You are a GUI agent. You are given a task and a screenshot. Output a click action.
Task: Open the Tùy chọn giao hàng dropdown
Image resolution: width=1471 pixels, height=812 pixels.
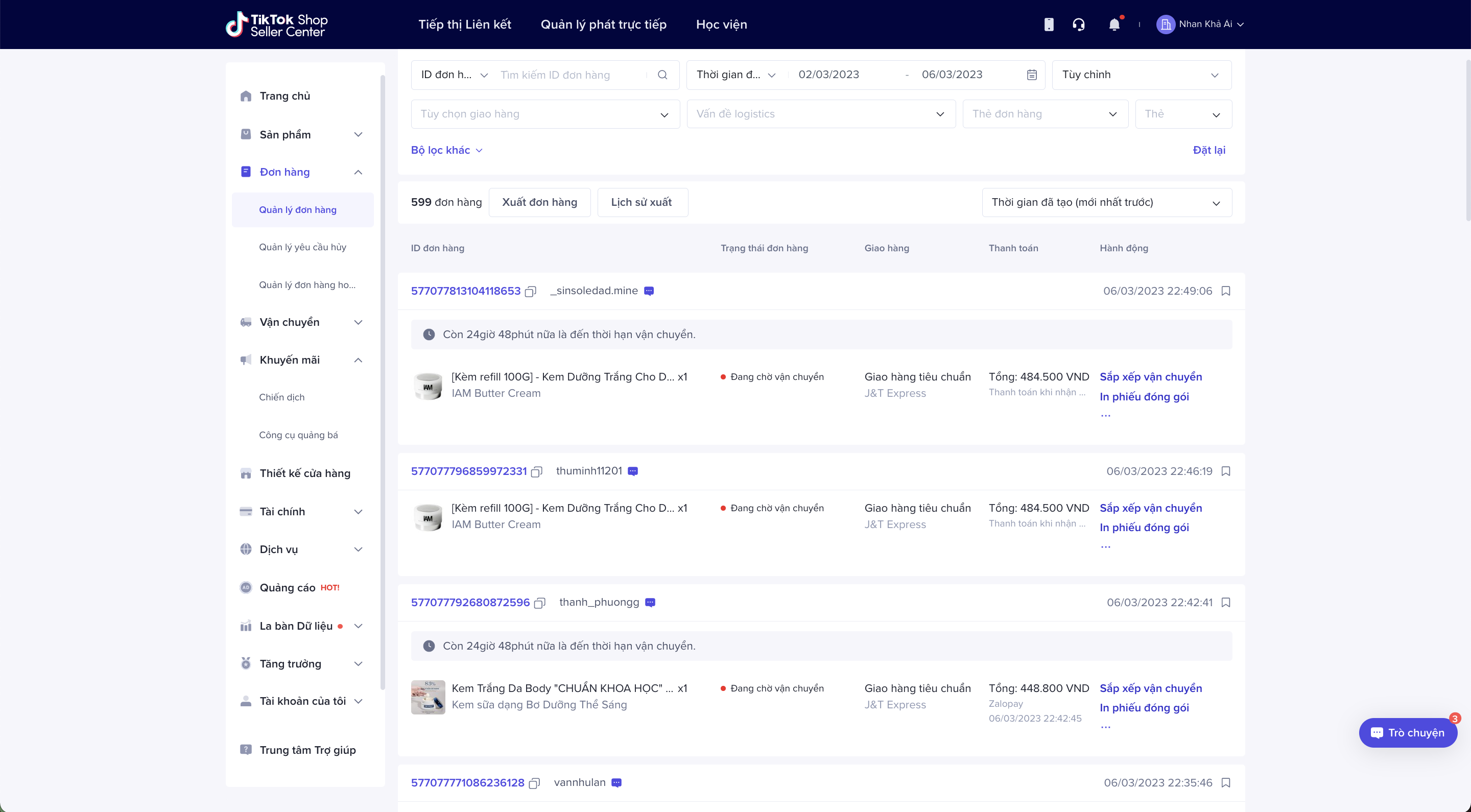point(545,114)
